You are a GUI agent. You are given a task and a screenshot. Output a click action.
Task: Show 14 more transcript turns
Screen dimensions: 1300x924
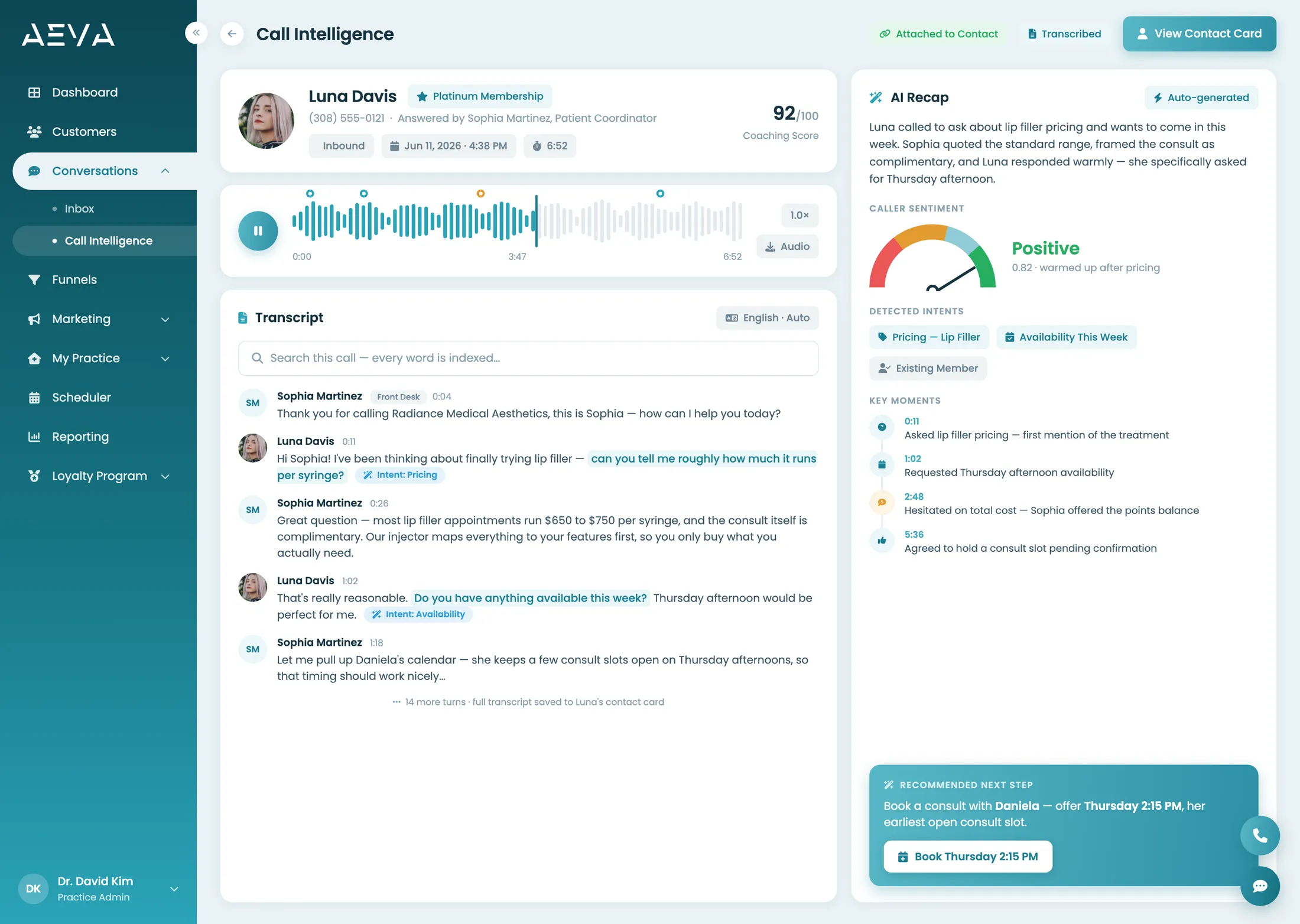(x=528, y=702)
